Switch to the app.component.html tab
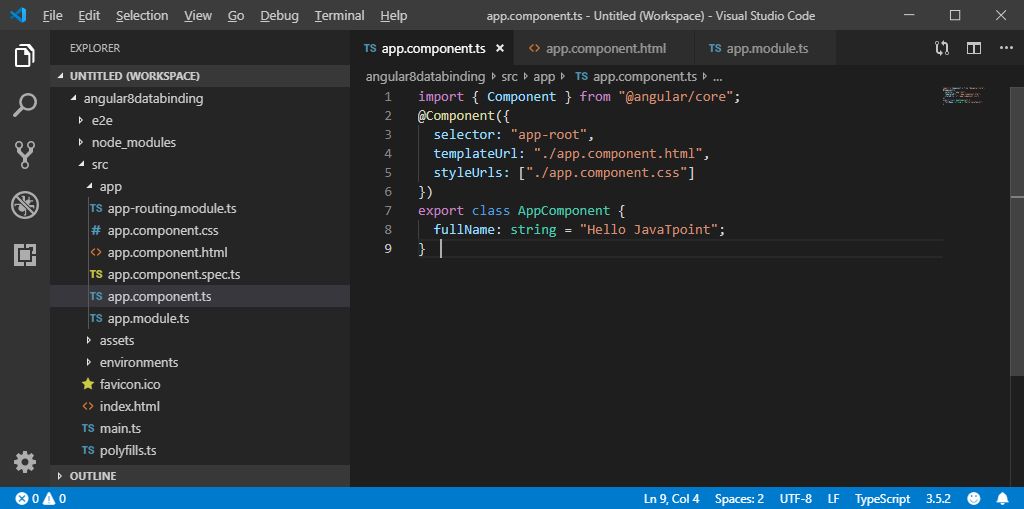This screenshot has height=509, width=1024. coord(605,48)
